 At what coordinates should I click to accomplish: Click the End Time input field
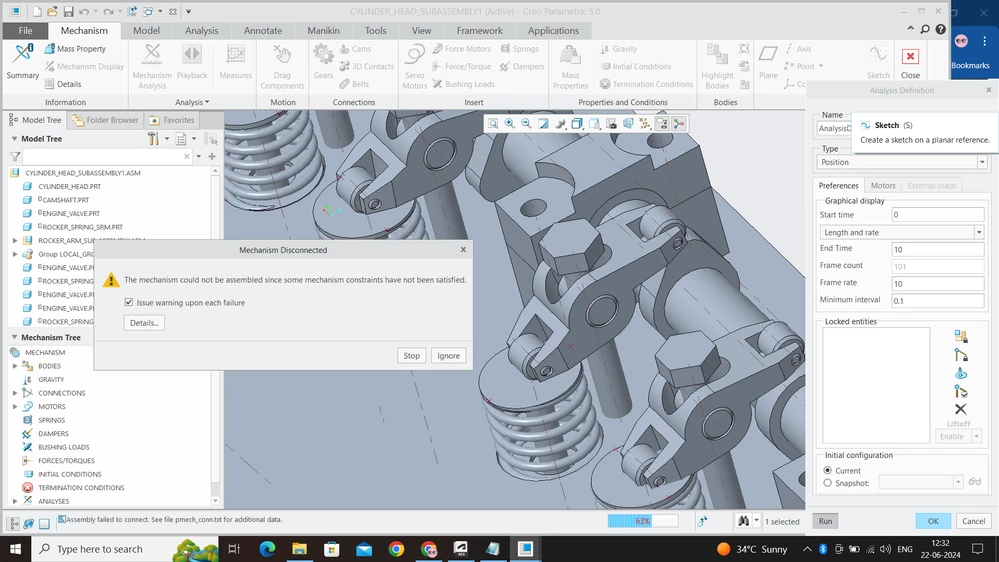click(937, 249)
